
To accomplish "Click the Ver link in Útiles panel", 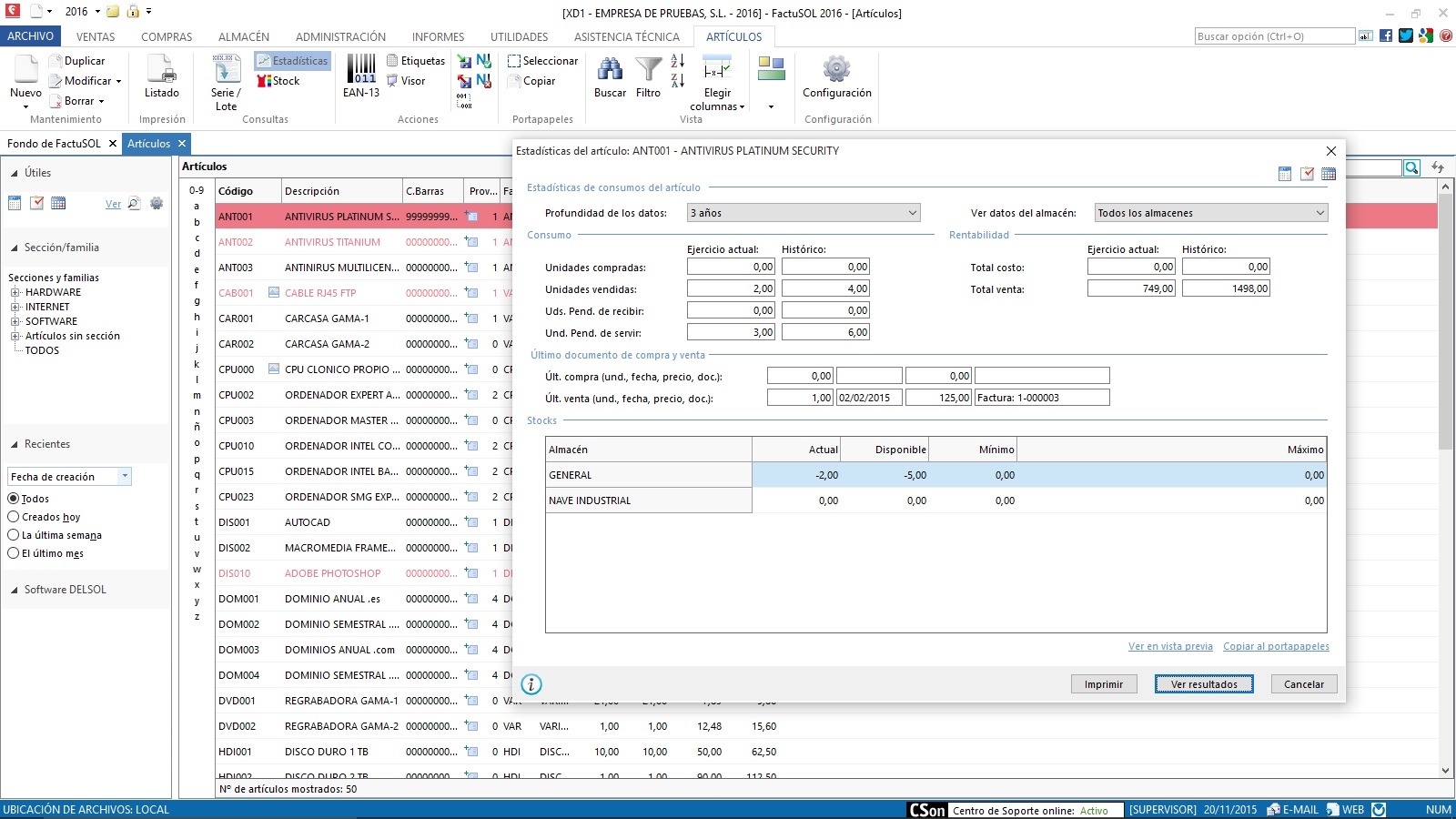I will (x=113, y=204).
